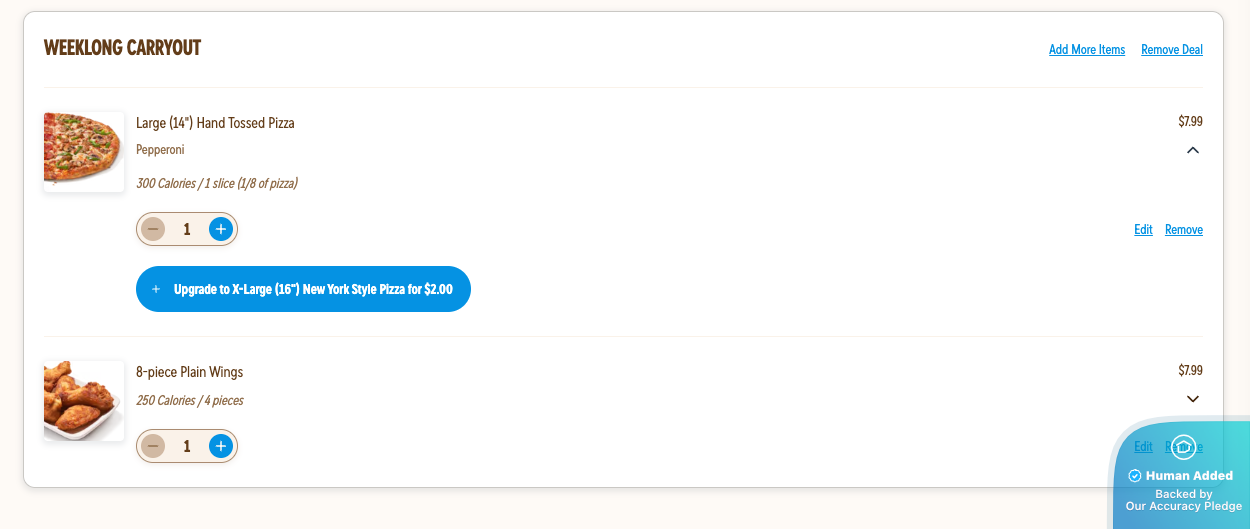Click the Human Added badge home icon
The width and height of the screenshot is (1250, 529).
coord(1183,447)
